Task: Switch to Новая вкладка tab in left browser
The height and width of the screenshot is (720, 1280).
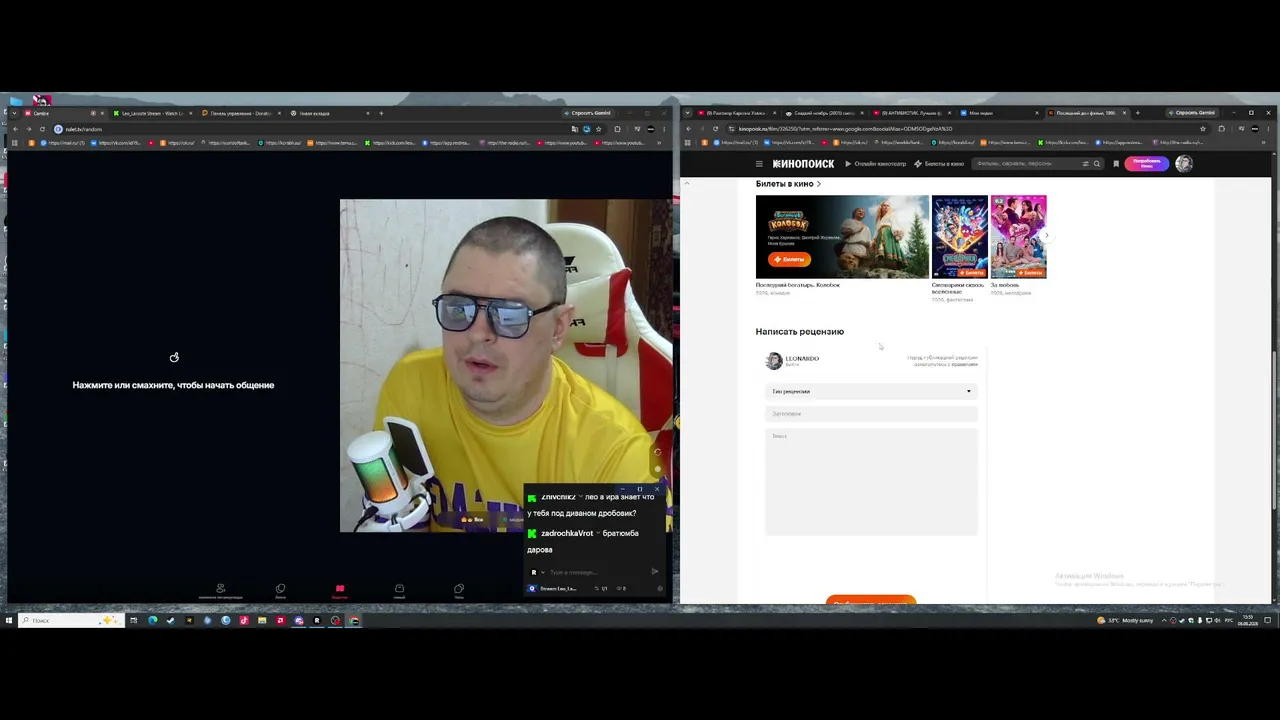Action: pyautogui.click(x=328, y=113)
